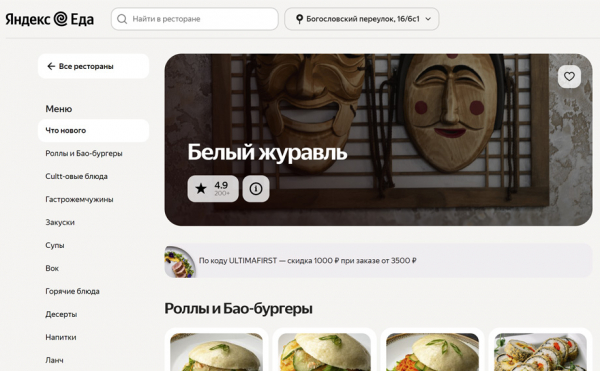
Task: Click the 'Роллы и Бао-бургеры' section heading
Action: point(238,308)
